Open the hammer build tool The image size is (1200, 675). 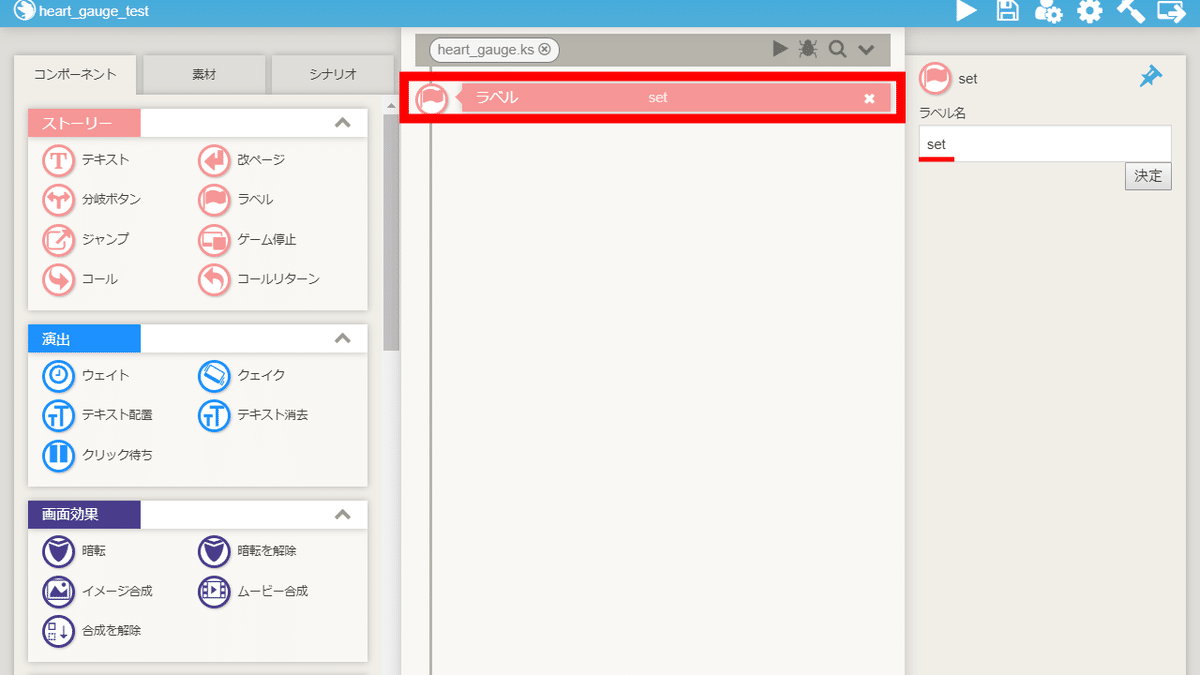click(x=1130, y=11)
